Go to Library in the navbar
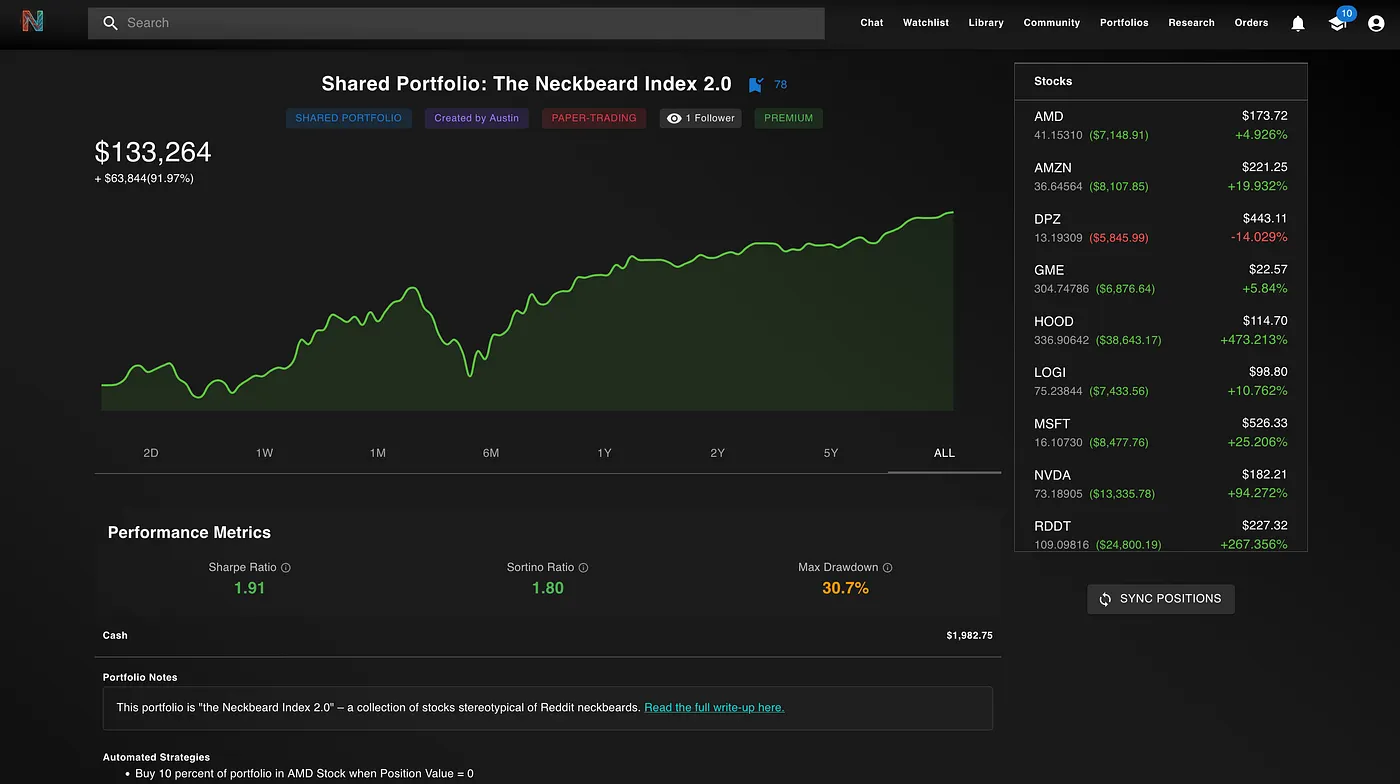 coord(986,23)
